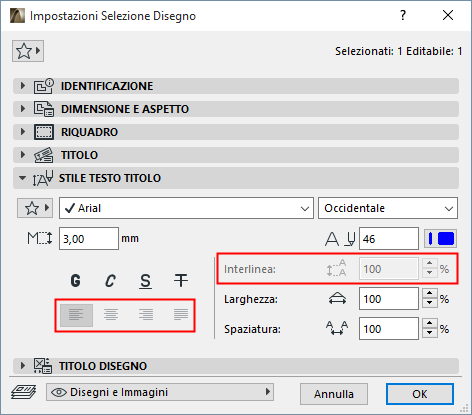472x415 pixels.
Task: Toggle underline (S) text style
Action: point(145,281)
